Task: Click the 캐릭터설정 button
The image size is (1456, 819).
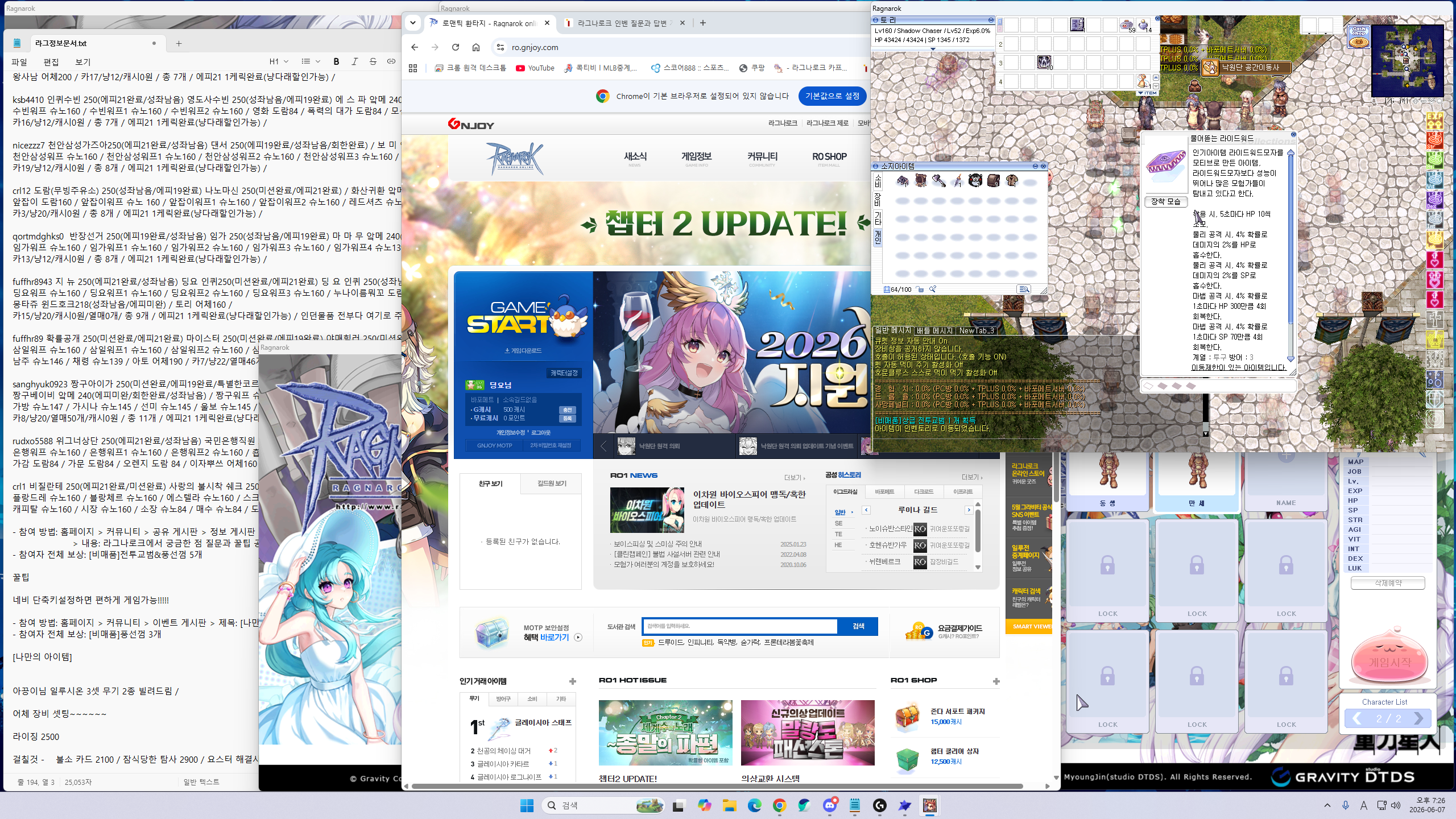Action: point(564,373)
